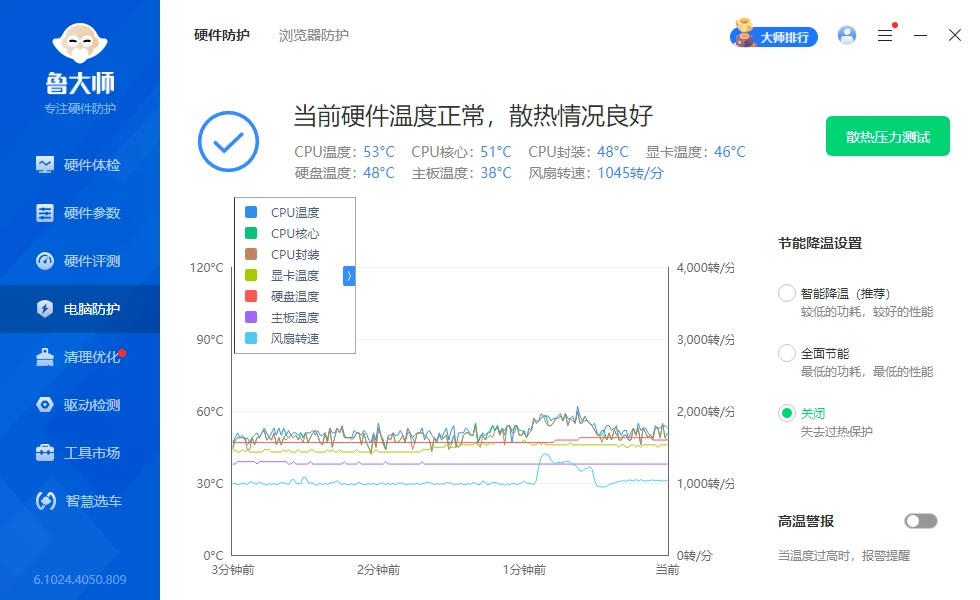
Task: Click 失去过热保护 description text
Action: (x=836, y=432)
